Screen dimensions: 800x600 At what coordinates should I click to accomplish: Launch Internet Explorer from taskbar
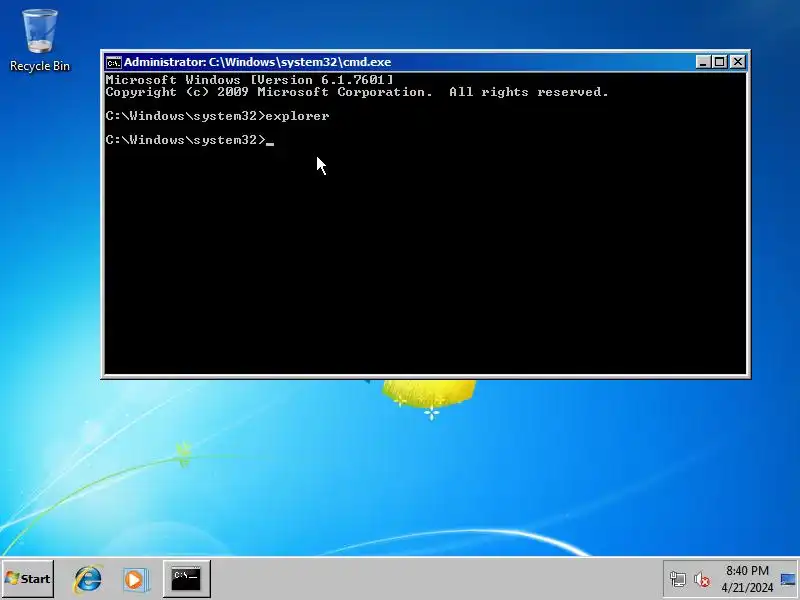[88, 579]
